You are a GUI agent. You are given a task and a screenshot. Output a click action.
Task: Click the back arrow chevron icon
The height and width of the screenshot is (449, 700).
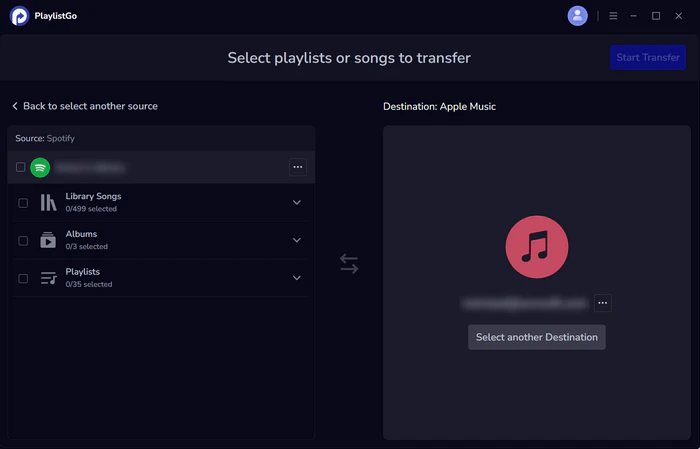click(15, 106)
